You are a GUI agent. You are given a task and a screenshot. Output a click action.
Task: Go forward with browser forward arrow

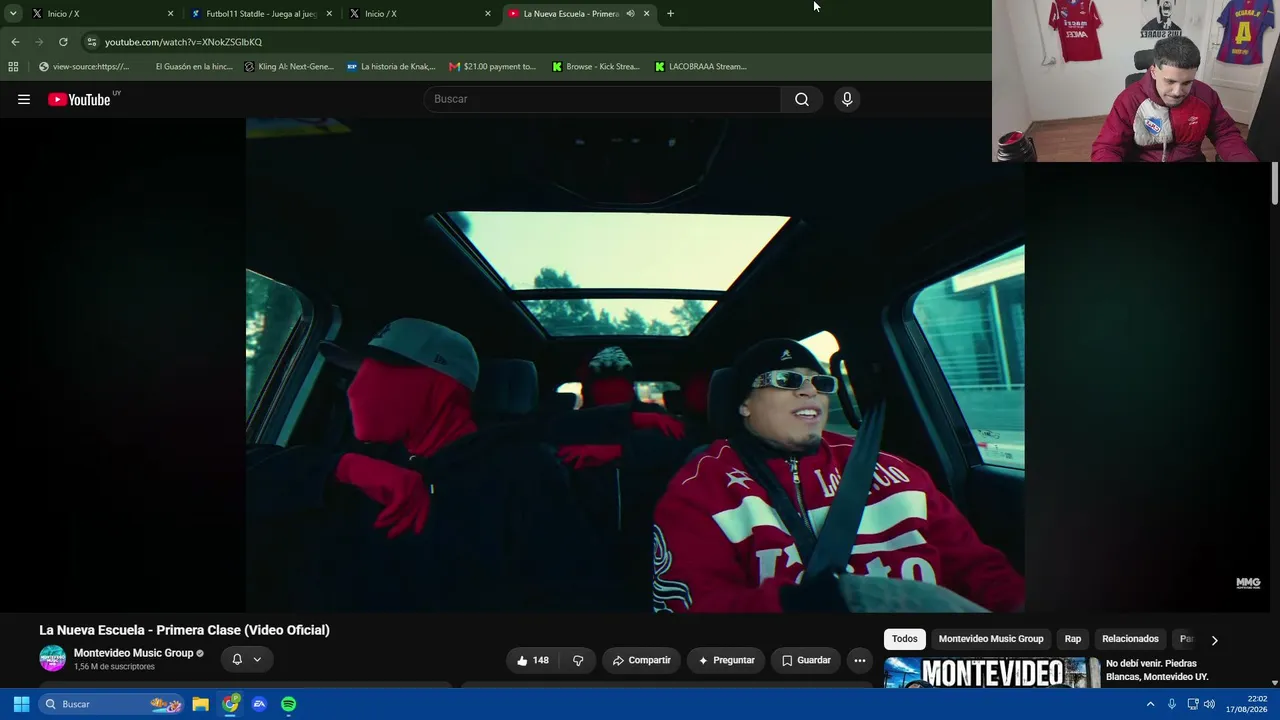(x=39, y=42)
